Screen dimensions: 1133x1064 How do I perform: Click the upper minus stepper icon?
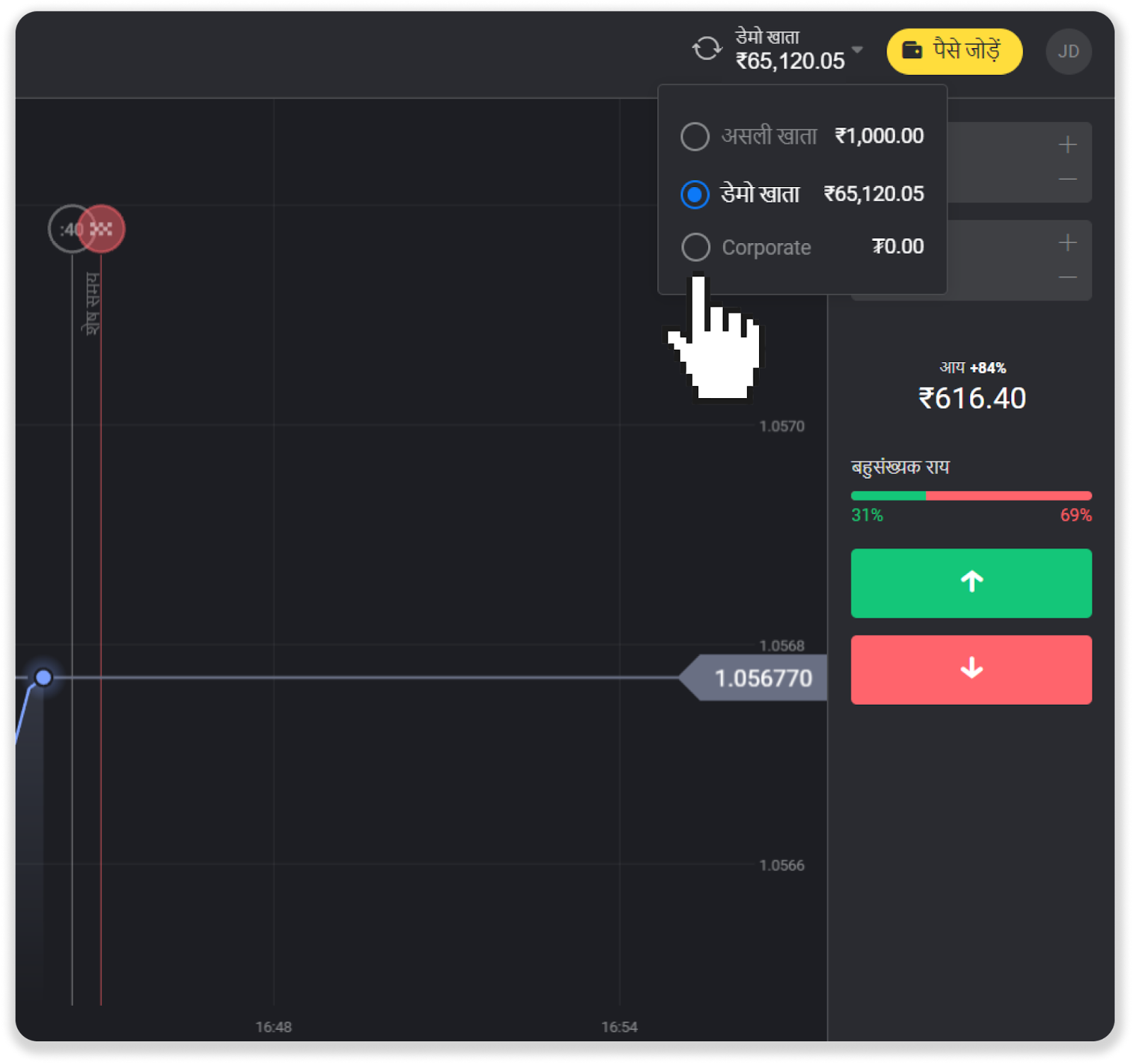(1067, 179)
